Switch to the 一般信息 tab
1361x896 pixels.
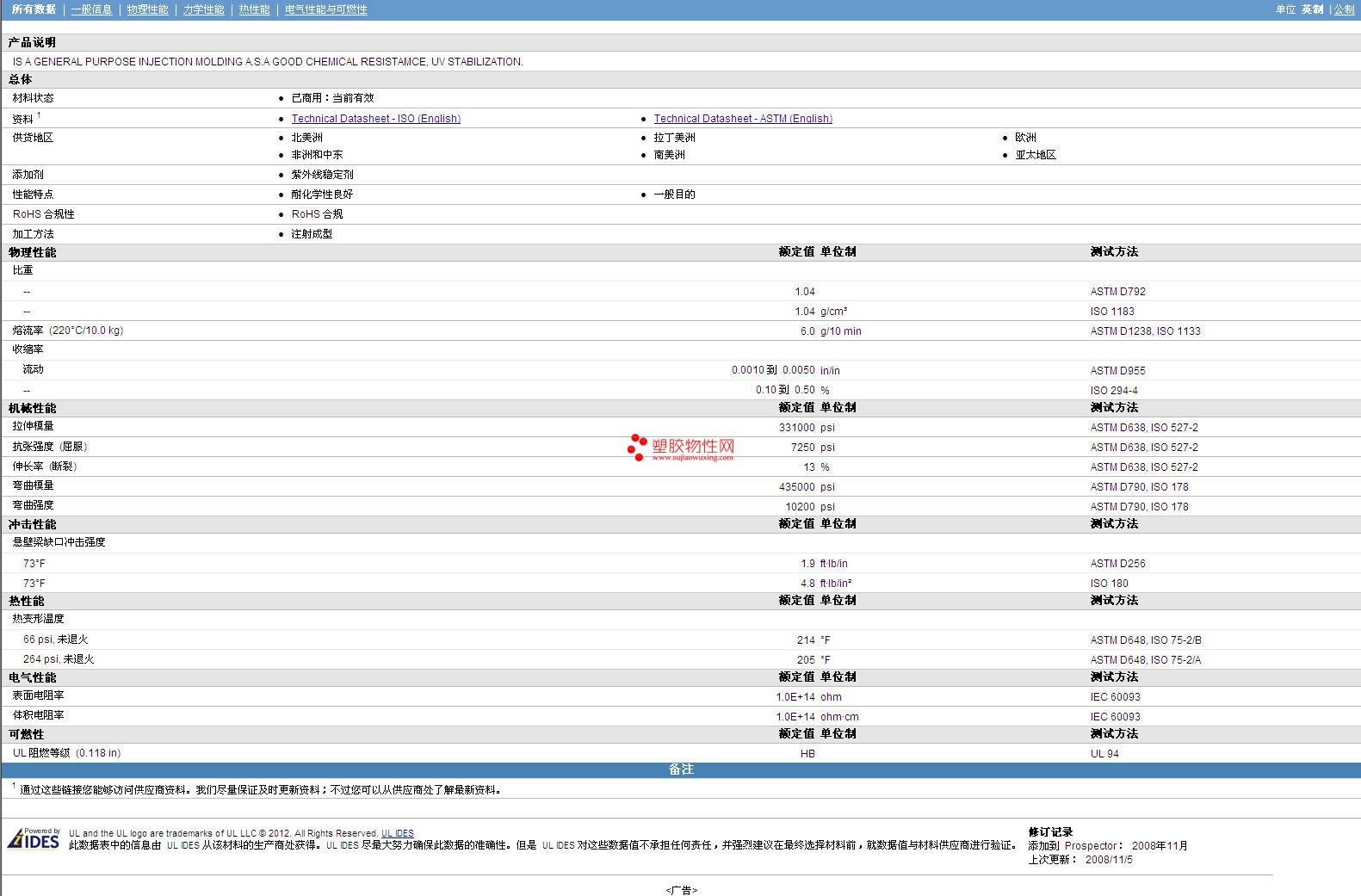point(91,9)
